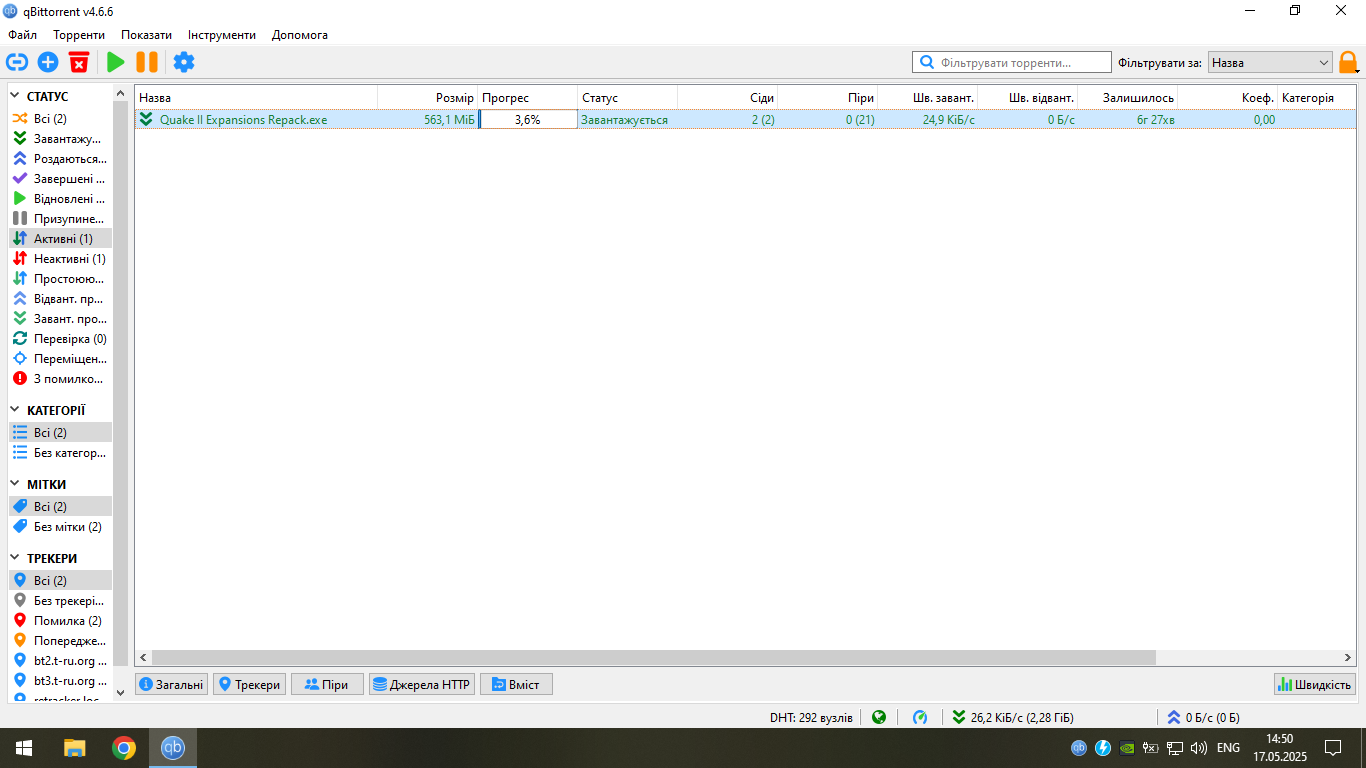Open the Показати menu

pyautogui.click(x=146, y=35)
